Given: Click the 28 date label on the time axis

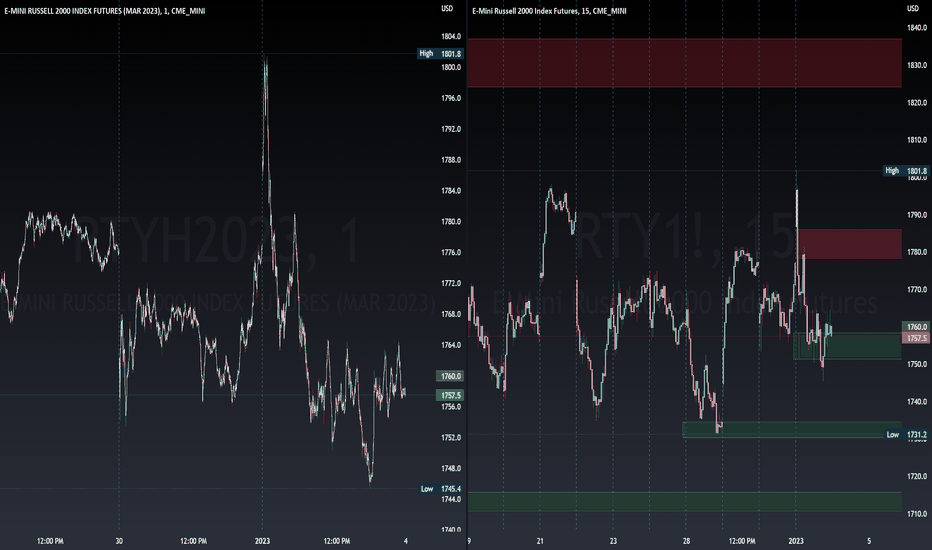Looking at the screenshot, I should click(x=687, y=541).
